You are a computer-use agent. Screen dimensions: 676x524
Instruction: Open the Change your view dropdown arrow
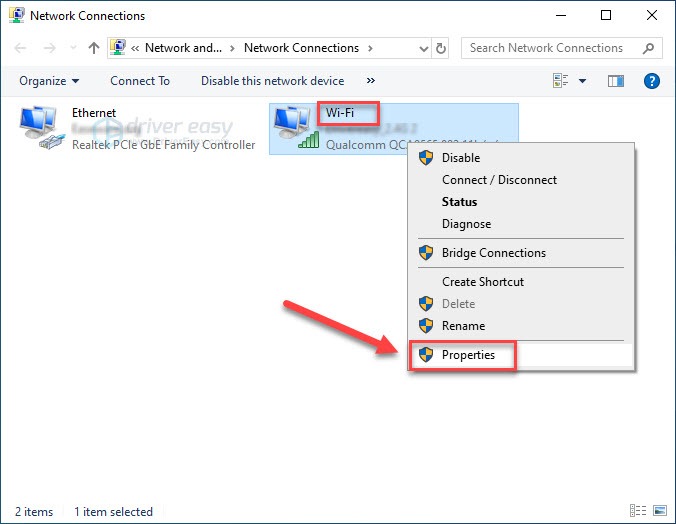(582, 81)
